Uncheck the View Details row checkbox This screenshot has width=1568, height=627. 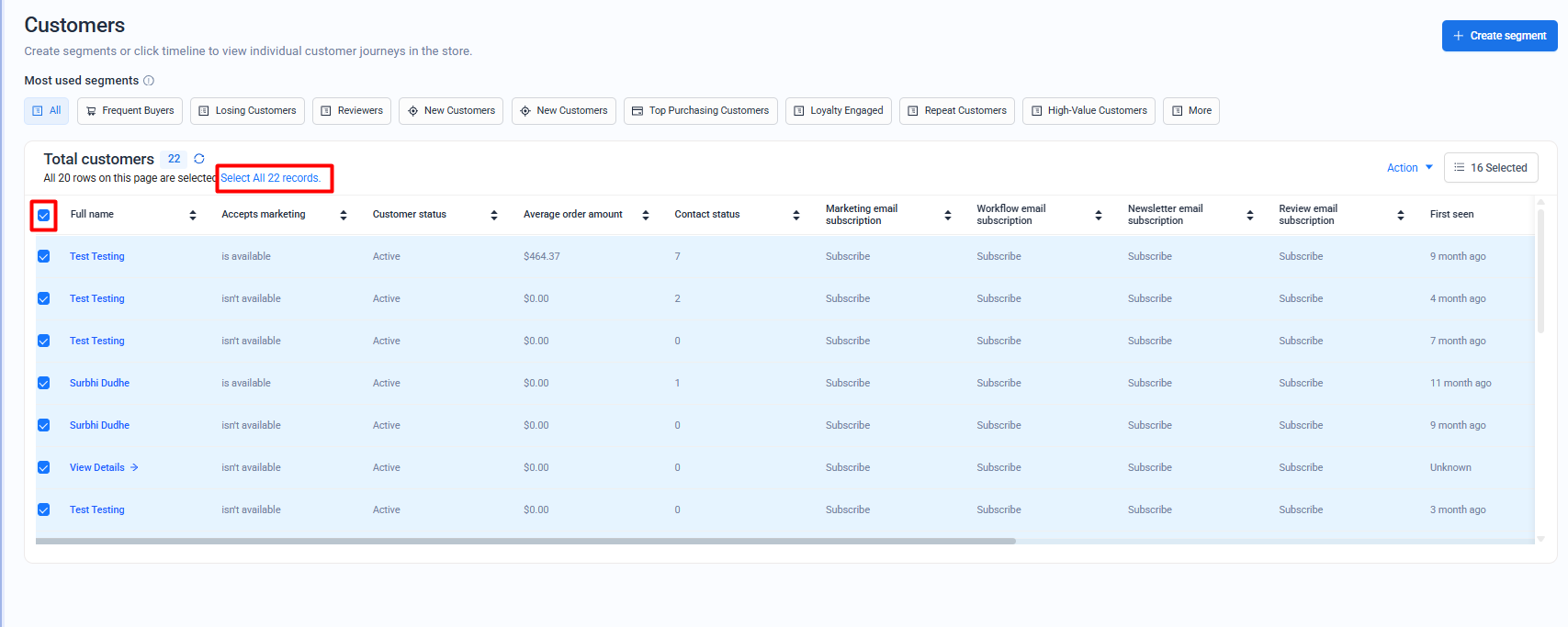pos(44,468)
